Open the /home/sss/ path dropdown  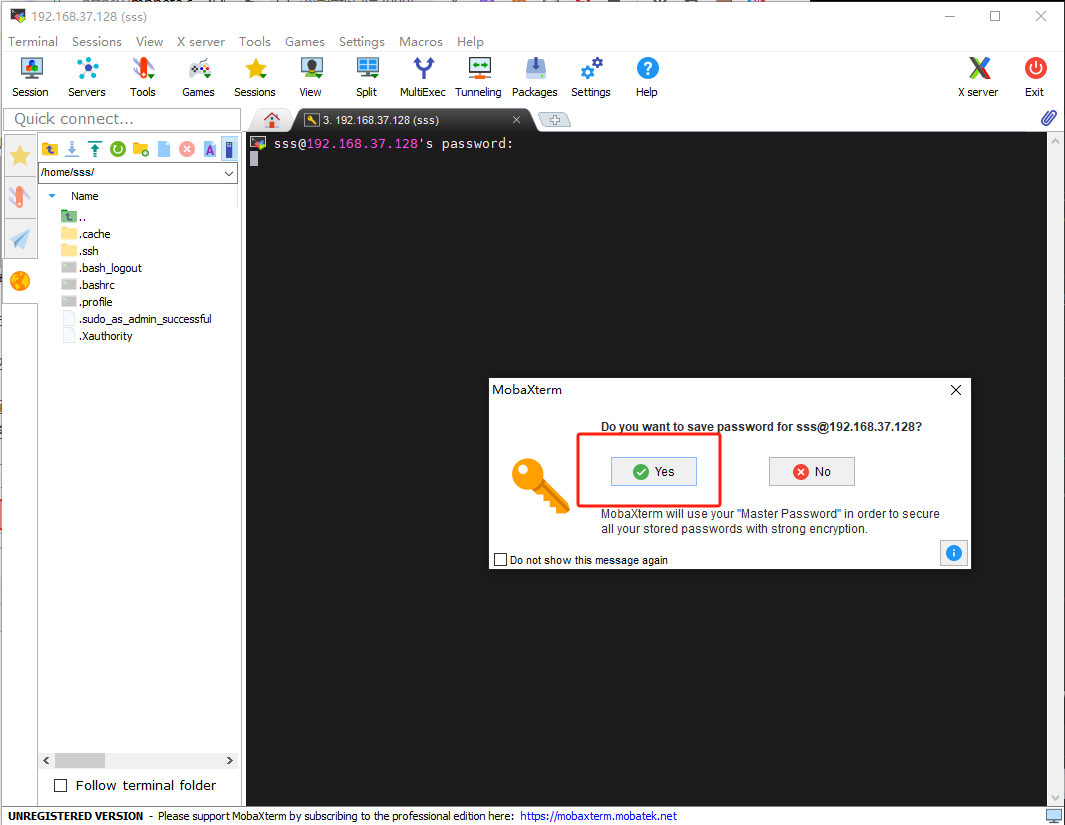click(x=229, y=173)
